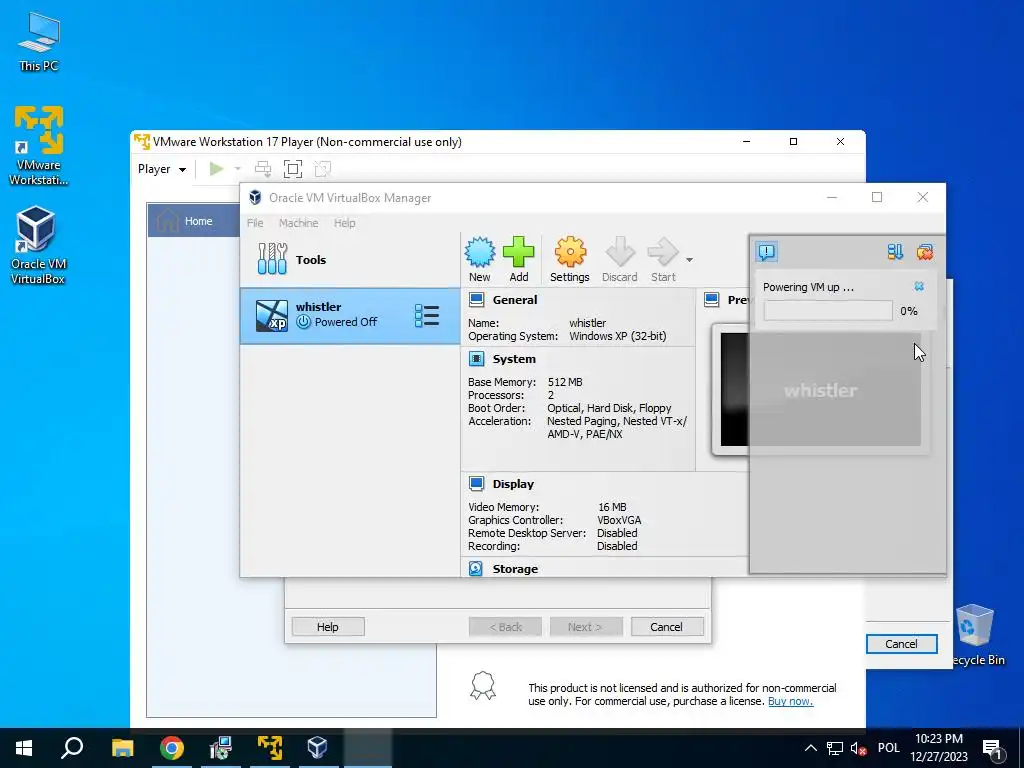The width and height of the screenshot is (1024, 768).
Task: Click the Back button in the wizard
Action: (505, 627)
